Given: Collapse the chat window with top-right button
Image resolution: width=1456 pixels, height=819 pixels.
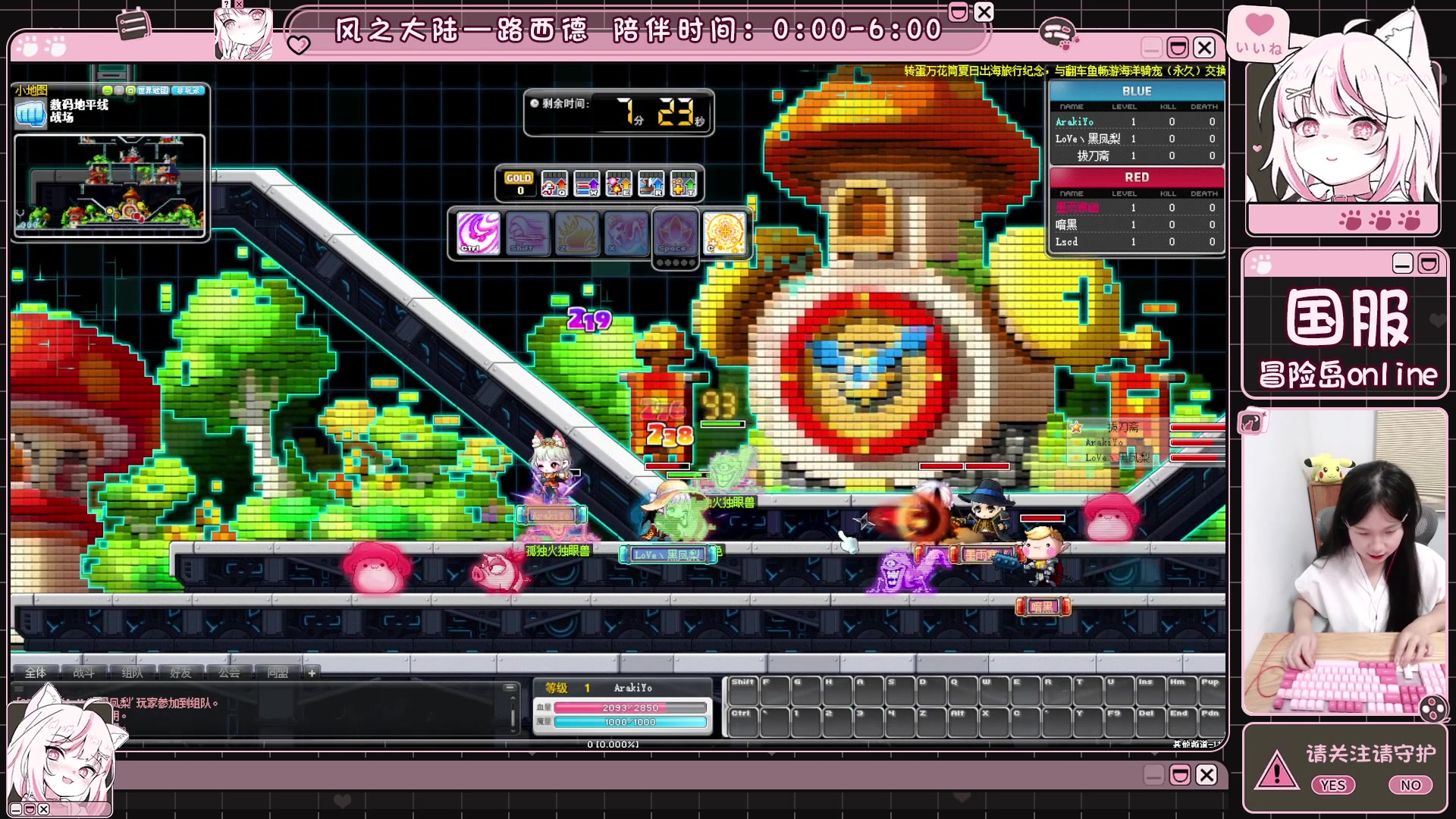Looking at the screenshot, I should point(510,687).
